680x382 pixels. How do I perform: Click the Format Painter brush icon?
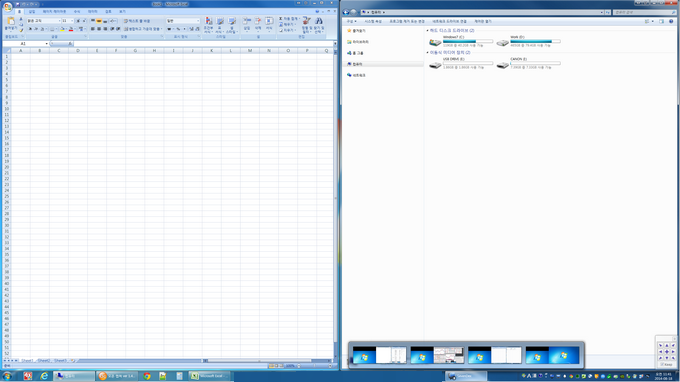point(21,30)
